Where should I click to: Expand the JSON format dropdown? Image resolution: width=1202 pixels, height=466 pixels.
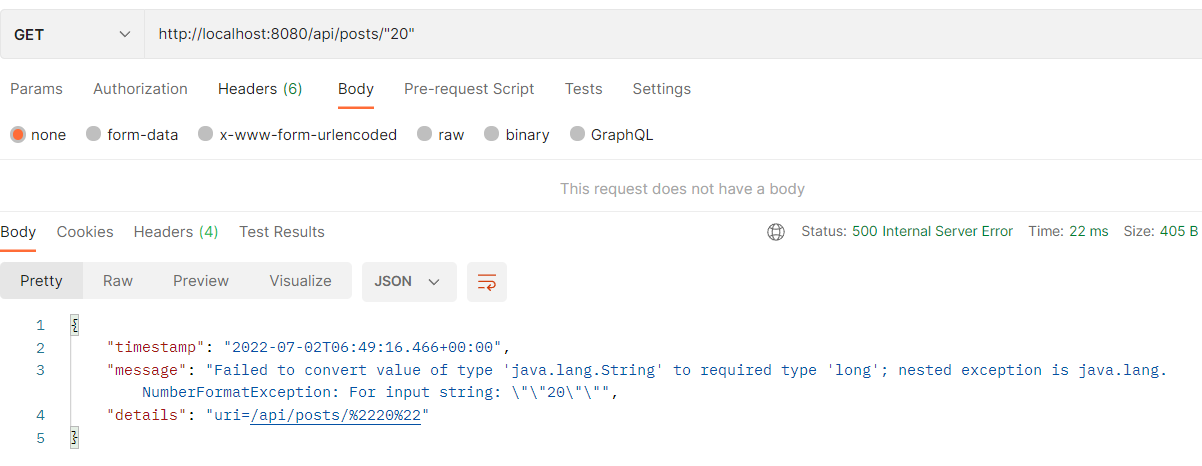point(408,282)
